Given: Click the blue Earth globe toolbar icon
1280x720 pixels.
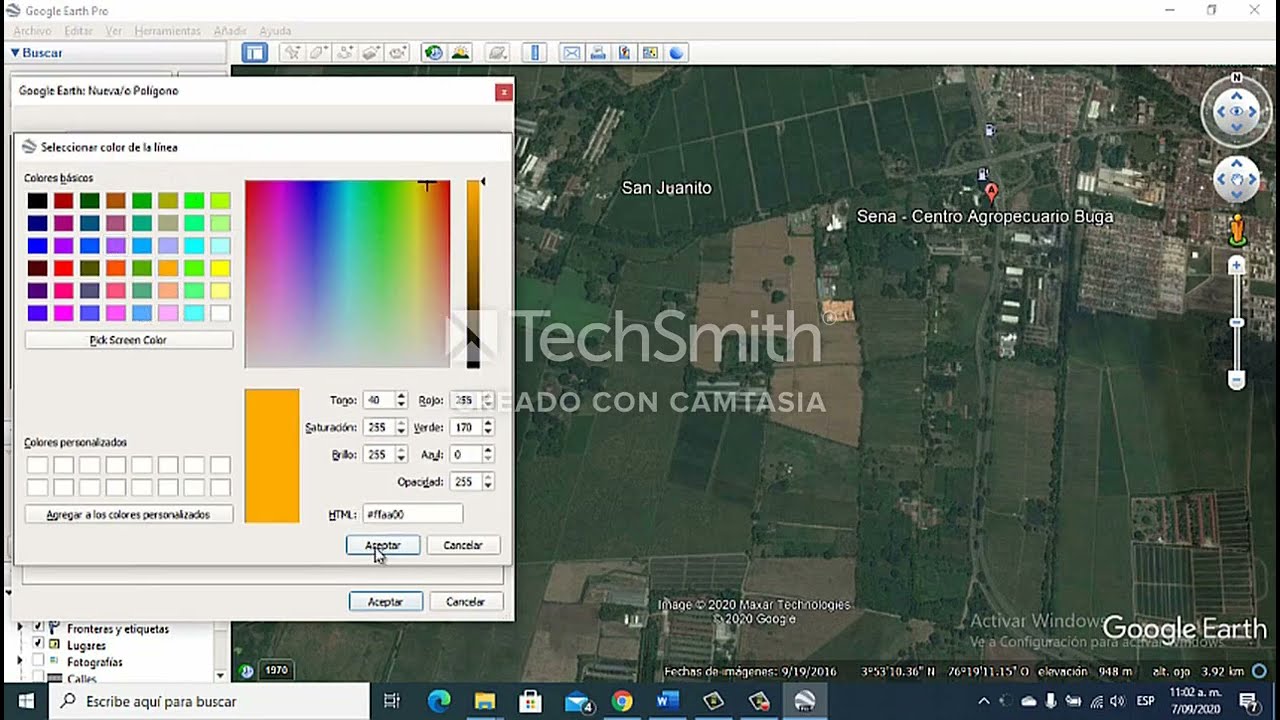Looking at the screenshot, I should [676, 53].
